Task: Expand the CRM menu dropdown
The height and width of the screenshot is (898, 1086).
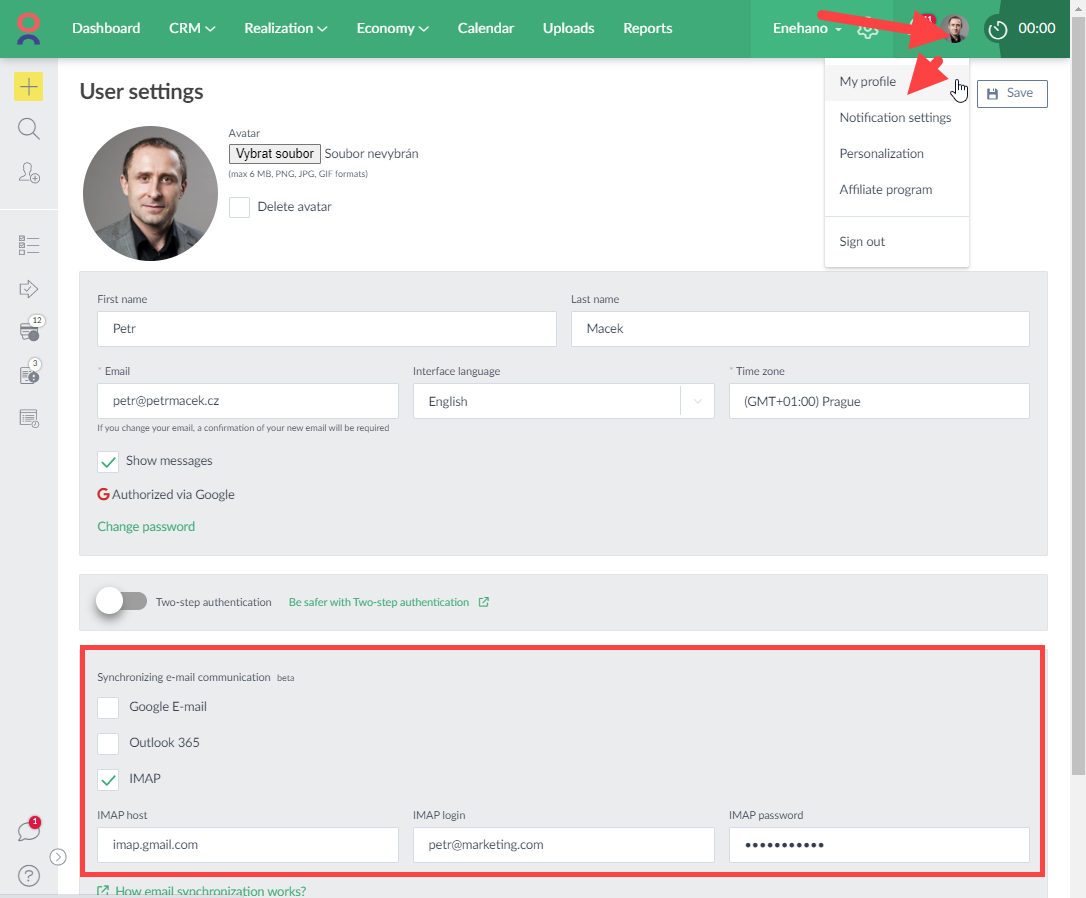Action: pos(191,28)
